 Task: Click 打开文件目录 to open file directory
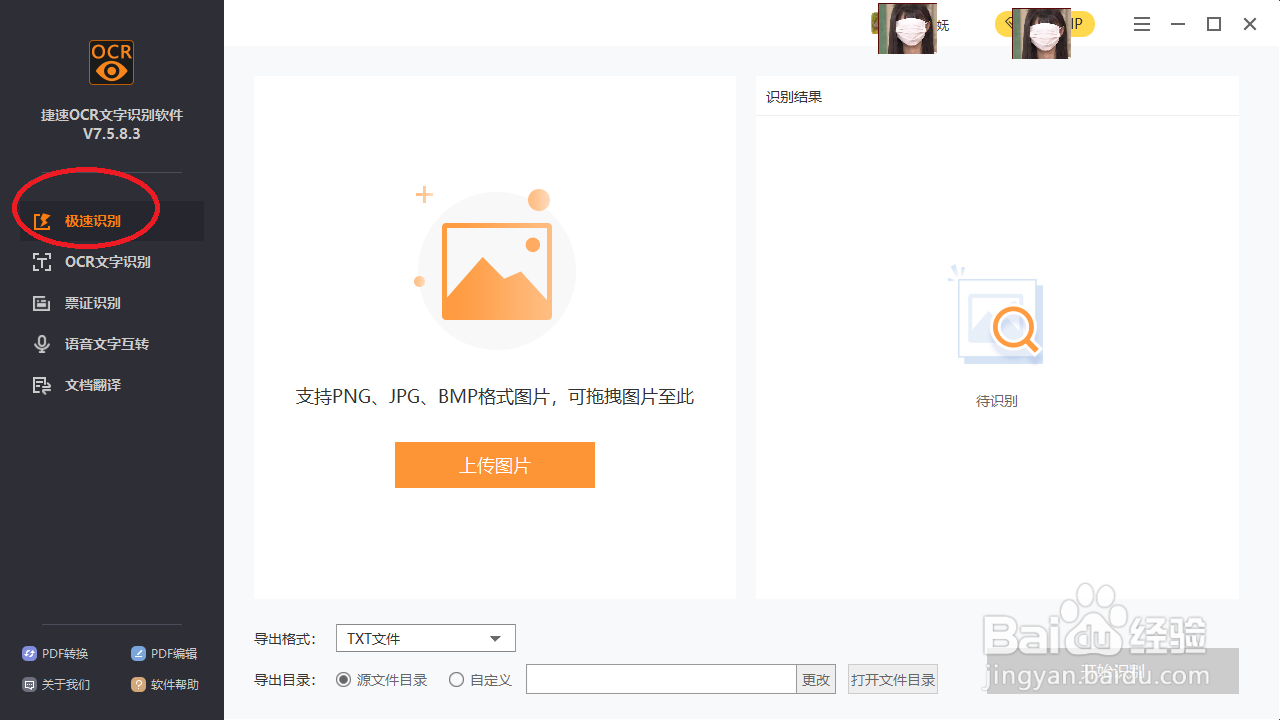pos(892,679)
